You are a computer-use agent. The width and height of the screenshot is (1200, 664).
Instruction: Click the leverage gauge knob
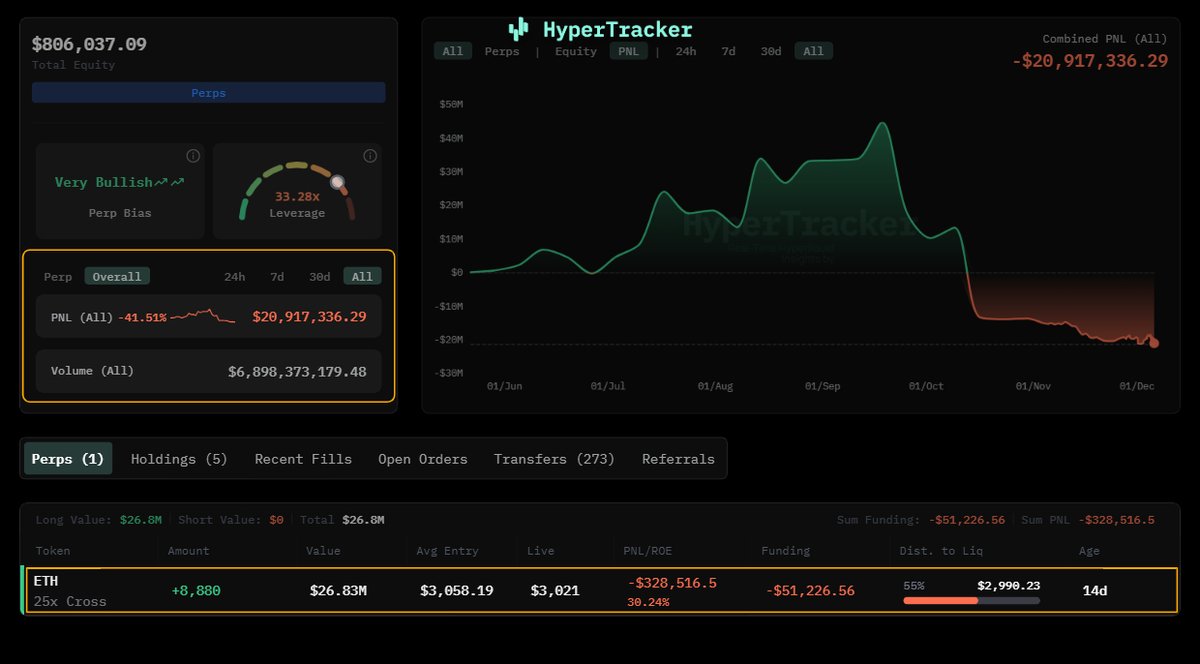(338, 183)
